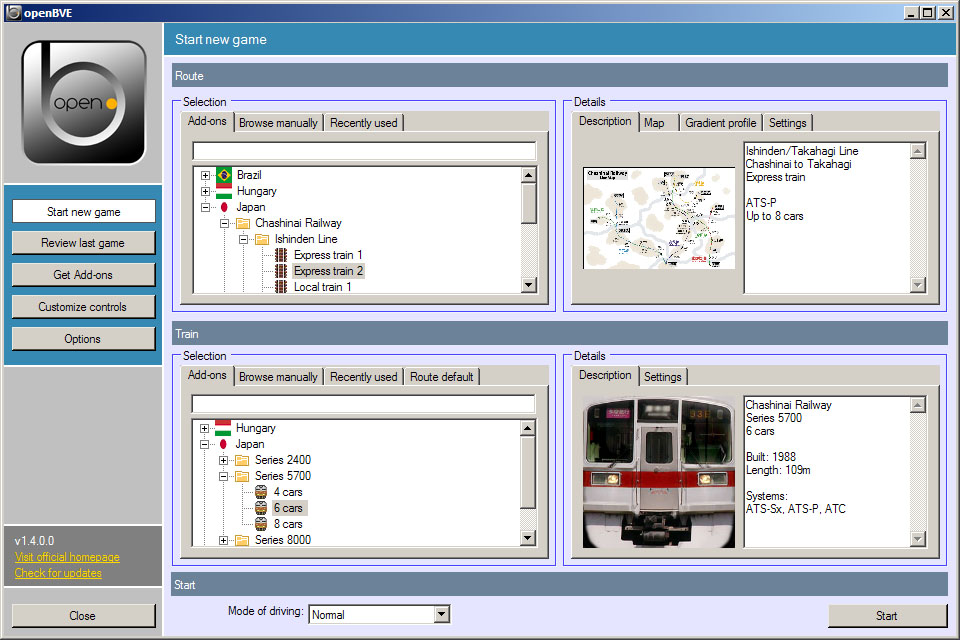Click the Hungary flag icon in train tree
This screenshot has height=640, width=960.
tap(223, 427)
